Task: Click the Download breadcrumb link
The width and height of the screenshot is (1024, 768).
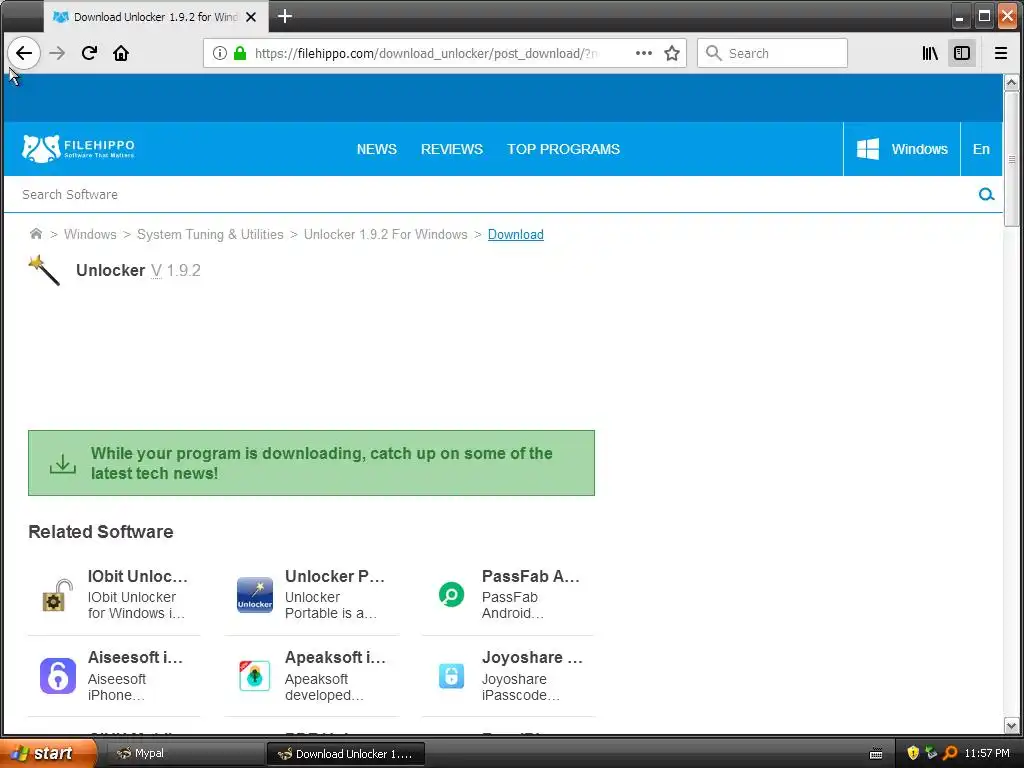Action: pyautogui.click(x=515, y=234)
